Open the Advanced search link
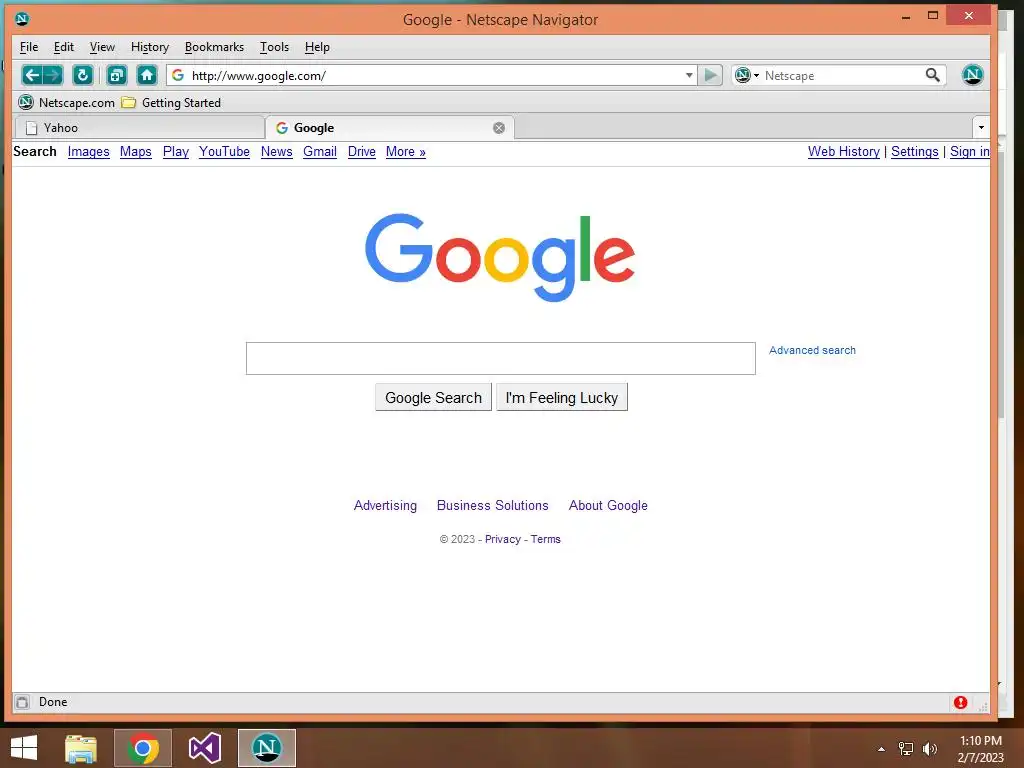The height and width of the screenshot is (768, 1024). (x=812, y=350)
